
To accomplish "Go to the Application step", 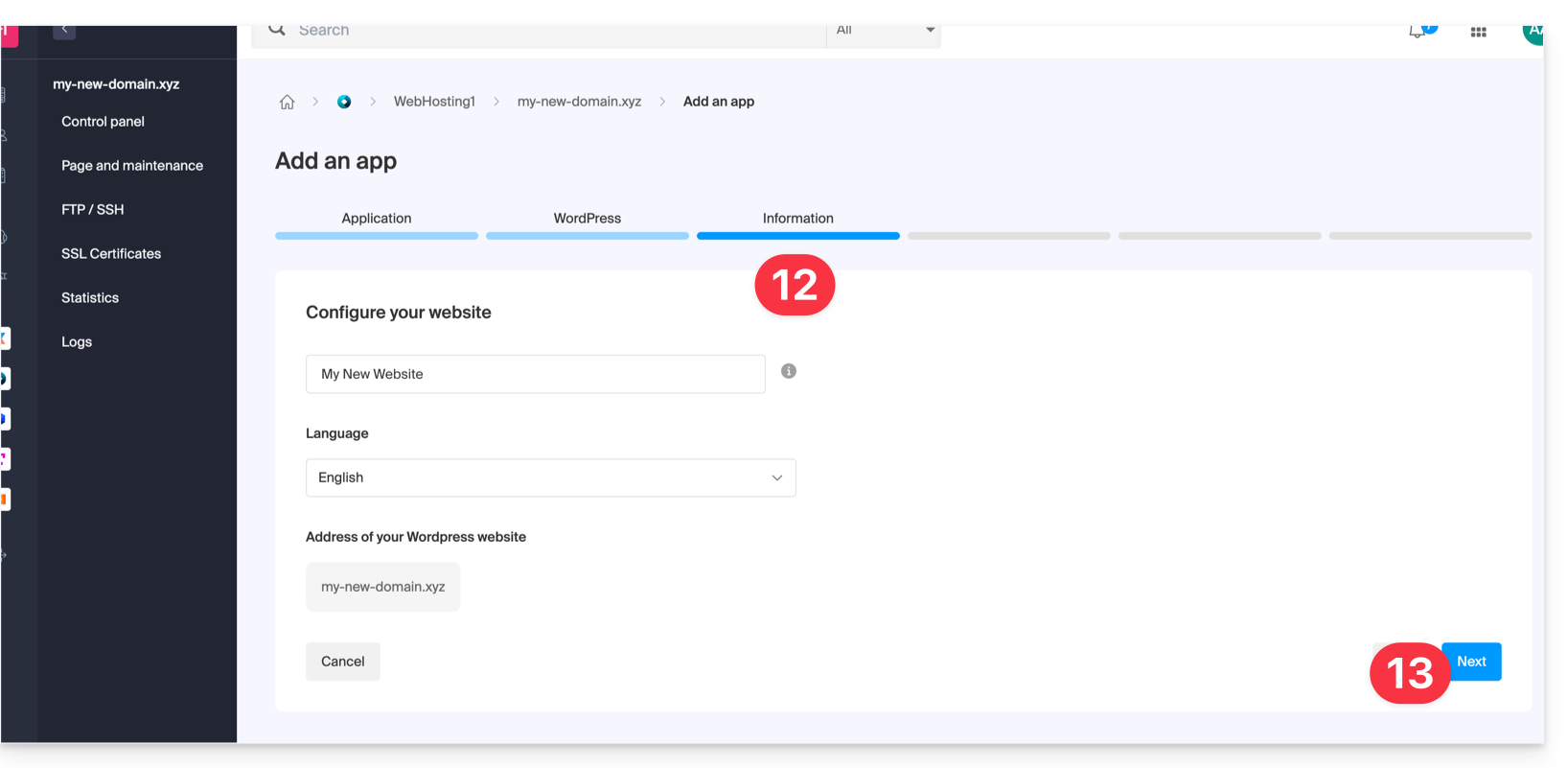I will (377, 219).
